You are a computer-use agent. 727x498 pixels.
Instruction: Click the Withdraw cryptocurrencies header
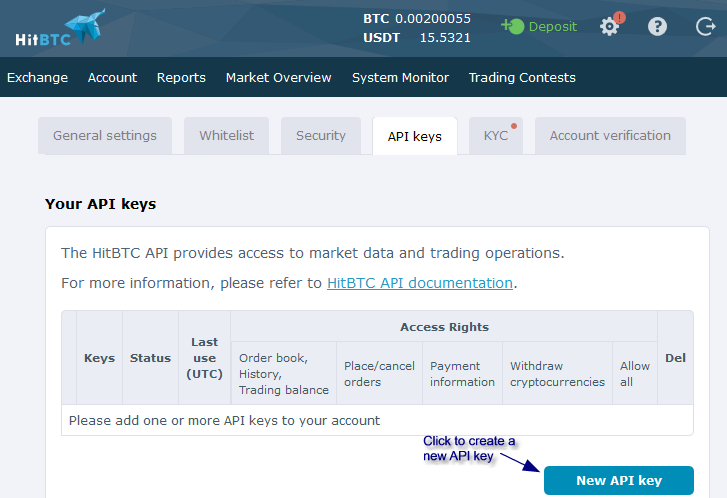click(x=557, y=374)
